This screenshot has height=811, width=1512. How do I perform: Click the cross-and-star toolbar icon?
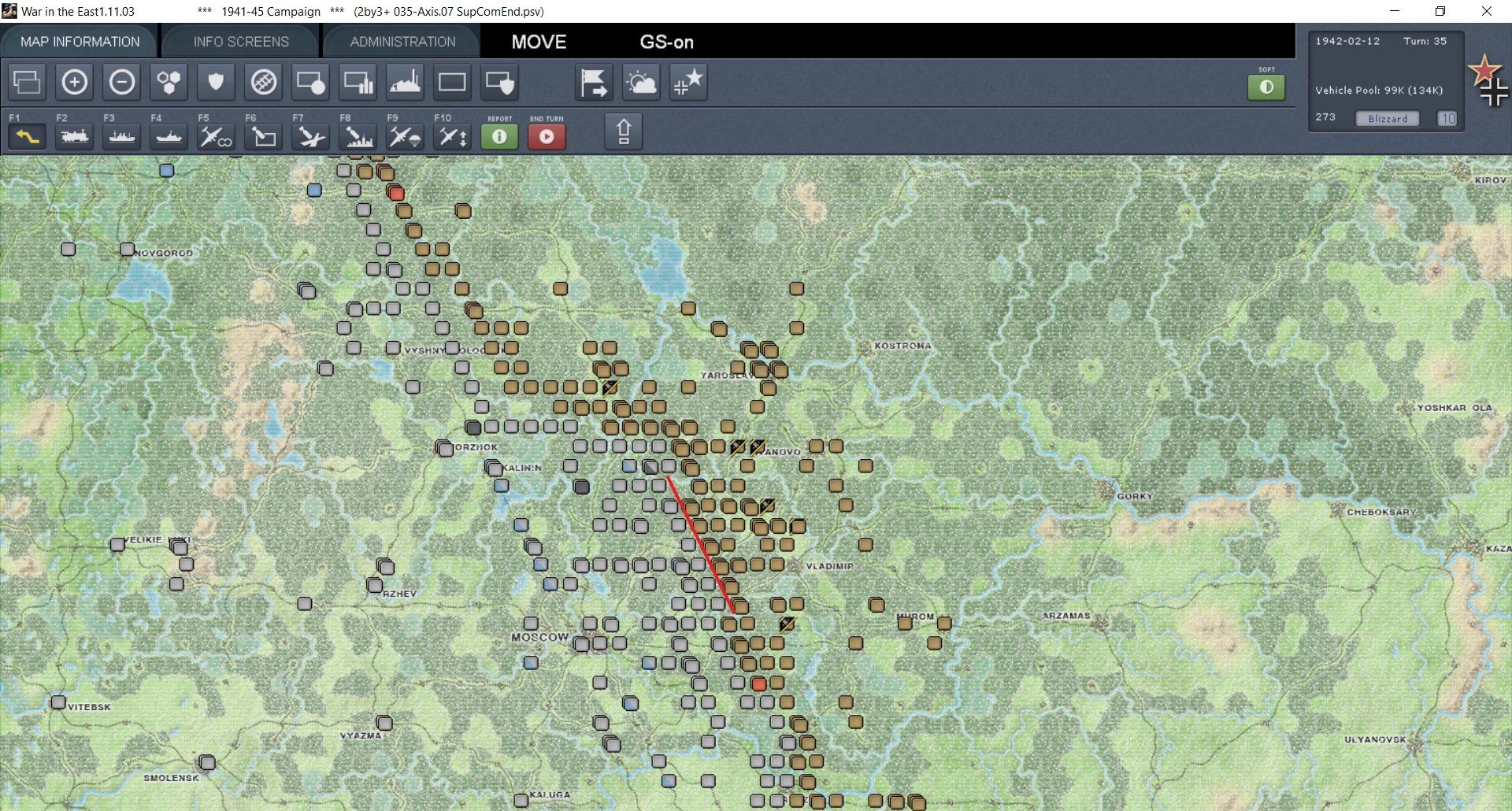click(689, 82)
